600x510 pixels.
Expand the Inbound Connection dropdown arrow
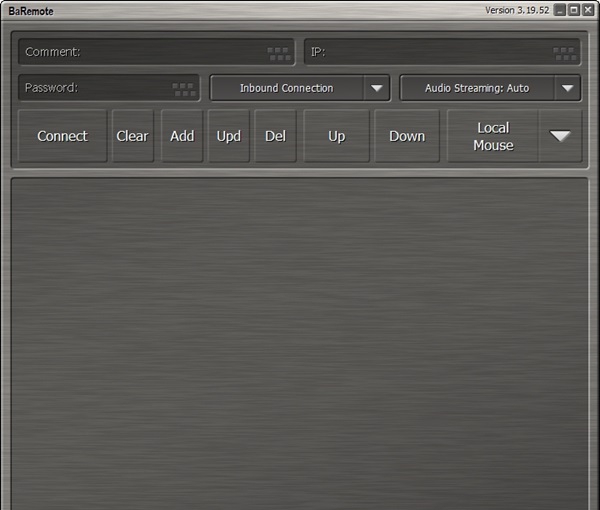(377, 88)
